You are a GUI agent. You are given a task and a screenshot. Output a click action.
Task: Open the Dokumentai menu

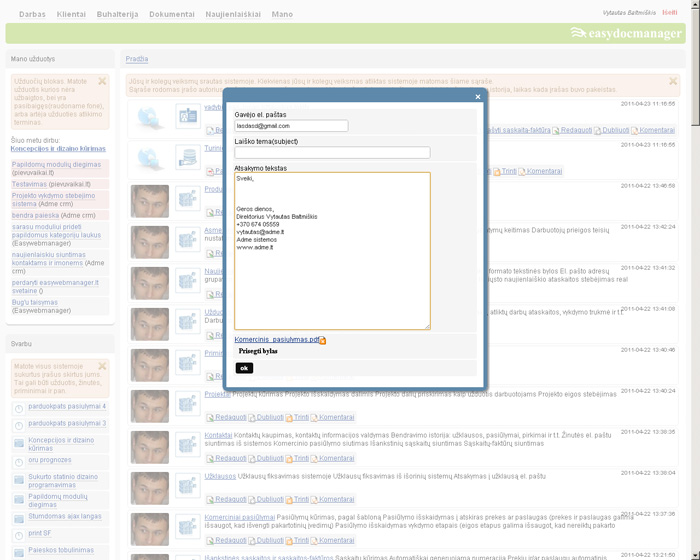pyautogui.click(x=172, y=14)
